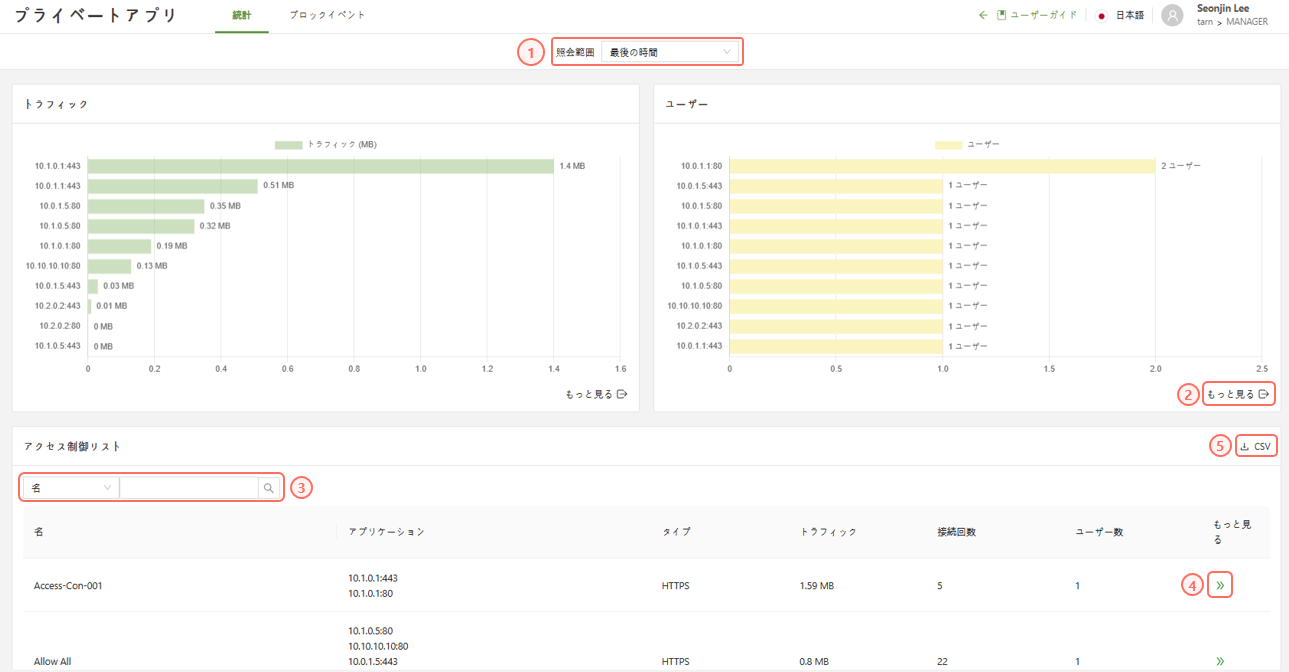Click the user avatar icon
The width and height of the screenshot is (1289, 672).
pos(1172,16)
